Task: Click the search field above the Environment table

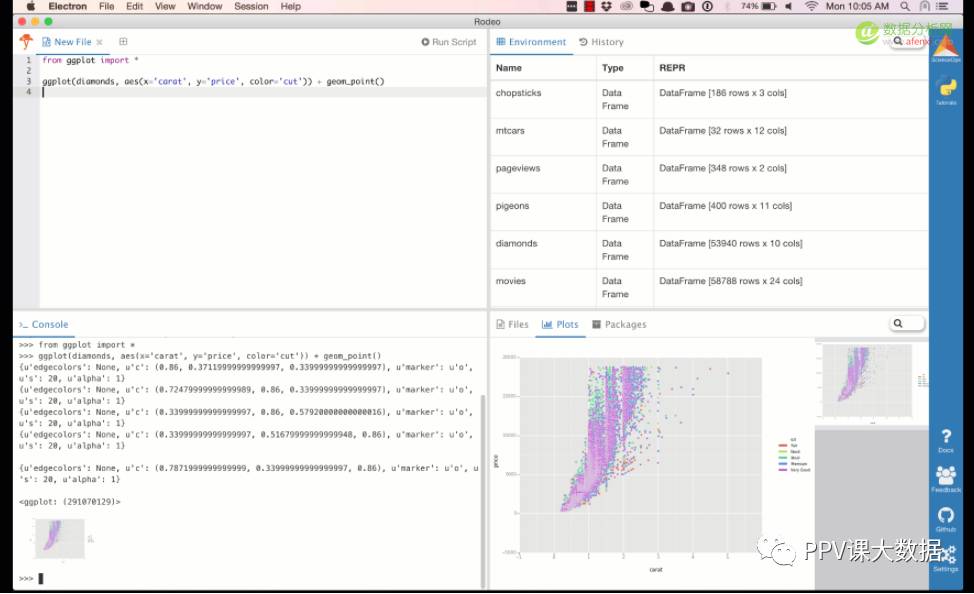Action: click(x=908, y=41)
